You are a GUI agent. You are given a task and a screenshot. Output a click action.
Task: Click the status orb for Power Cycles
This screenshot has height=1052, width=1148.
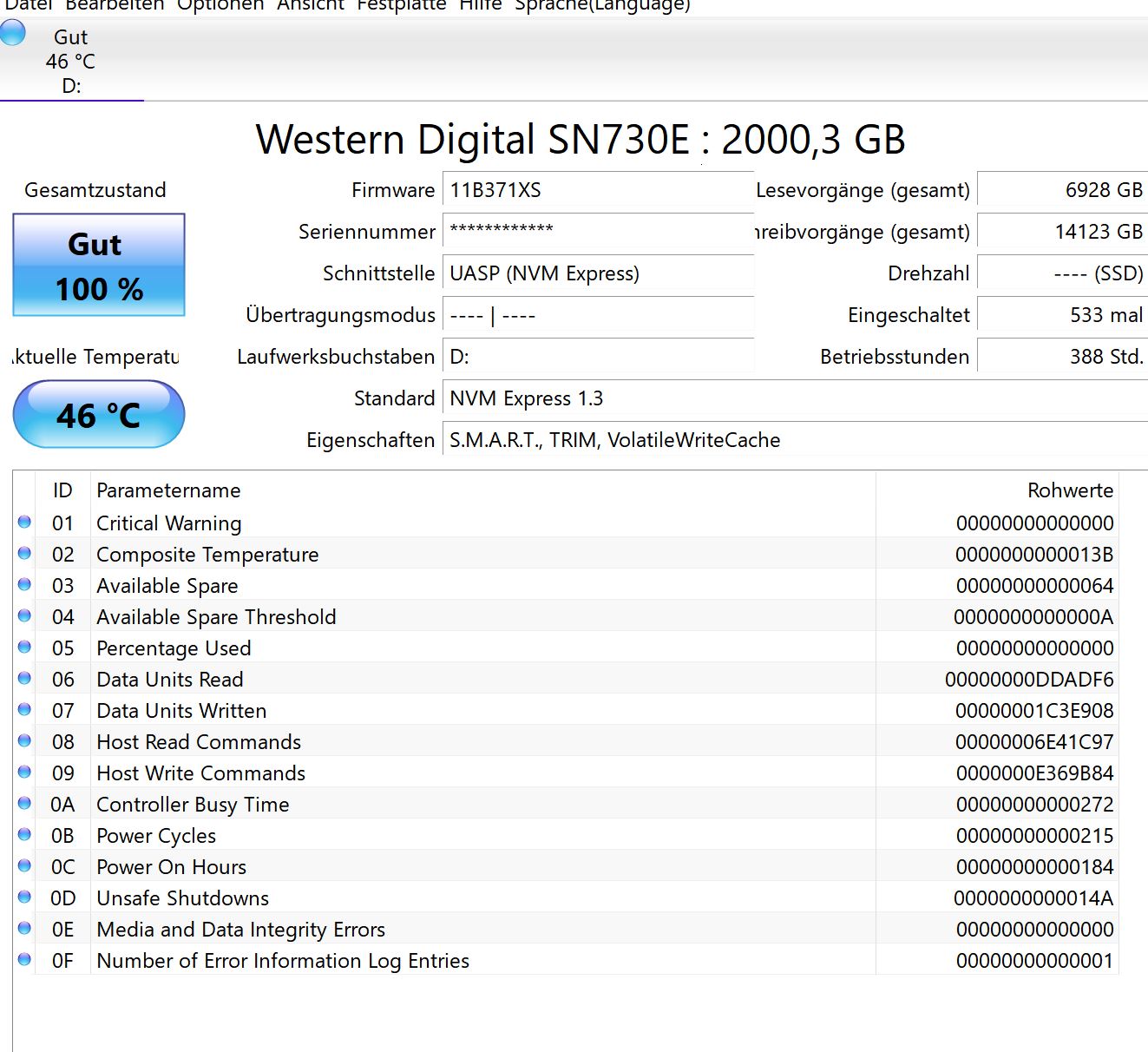point(24,834)
